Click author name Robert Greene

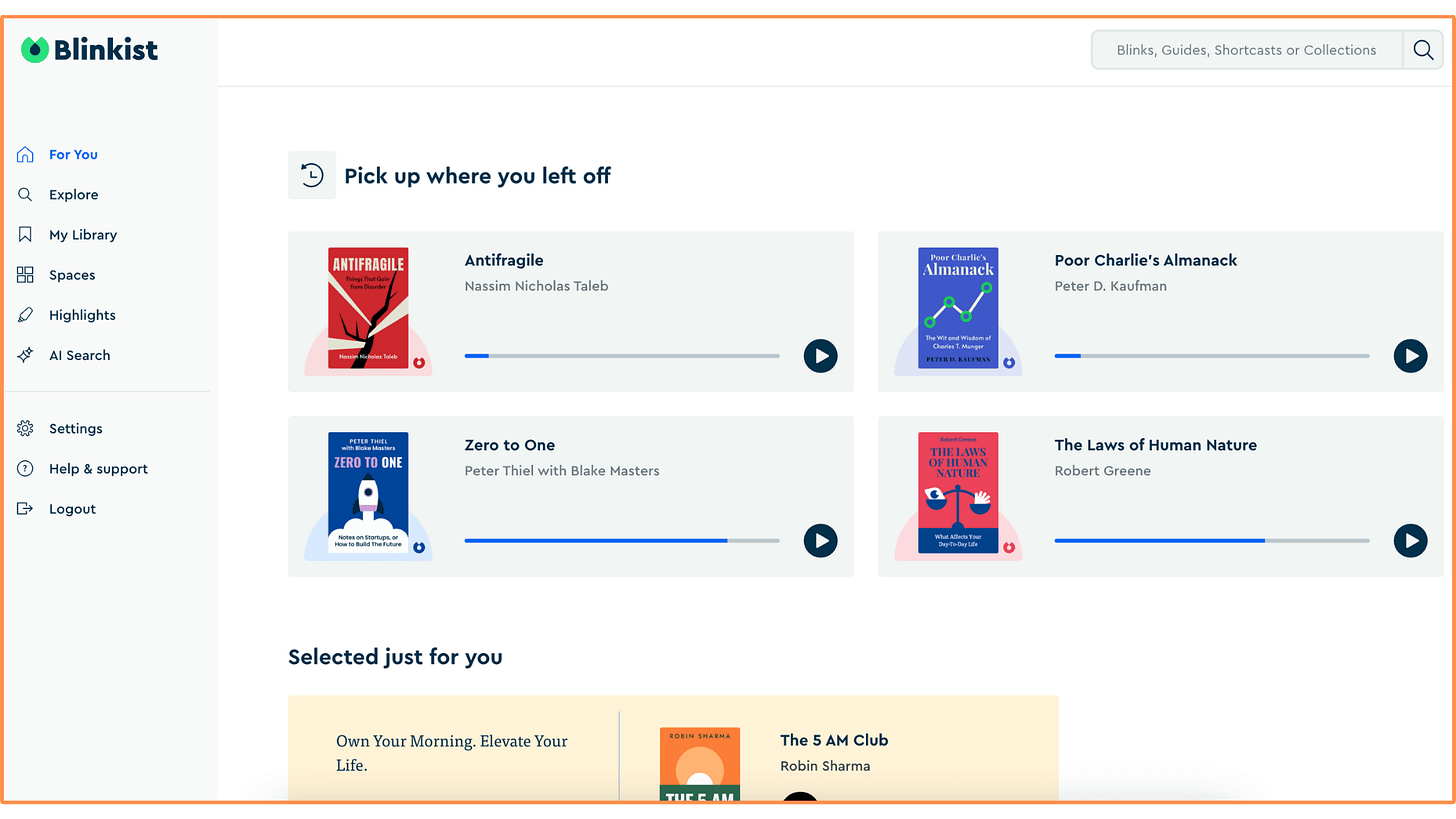(1103, 471)
